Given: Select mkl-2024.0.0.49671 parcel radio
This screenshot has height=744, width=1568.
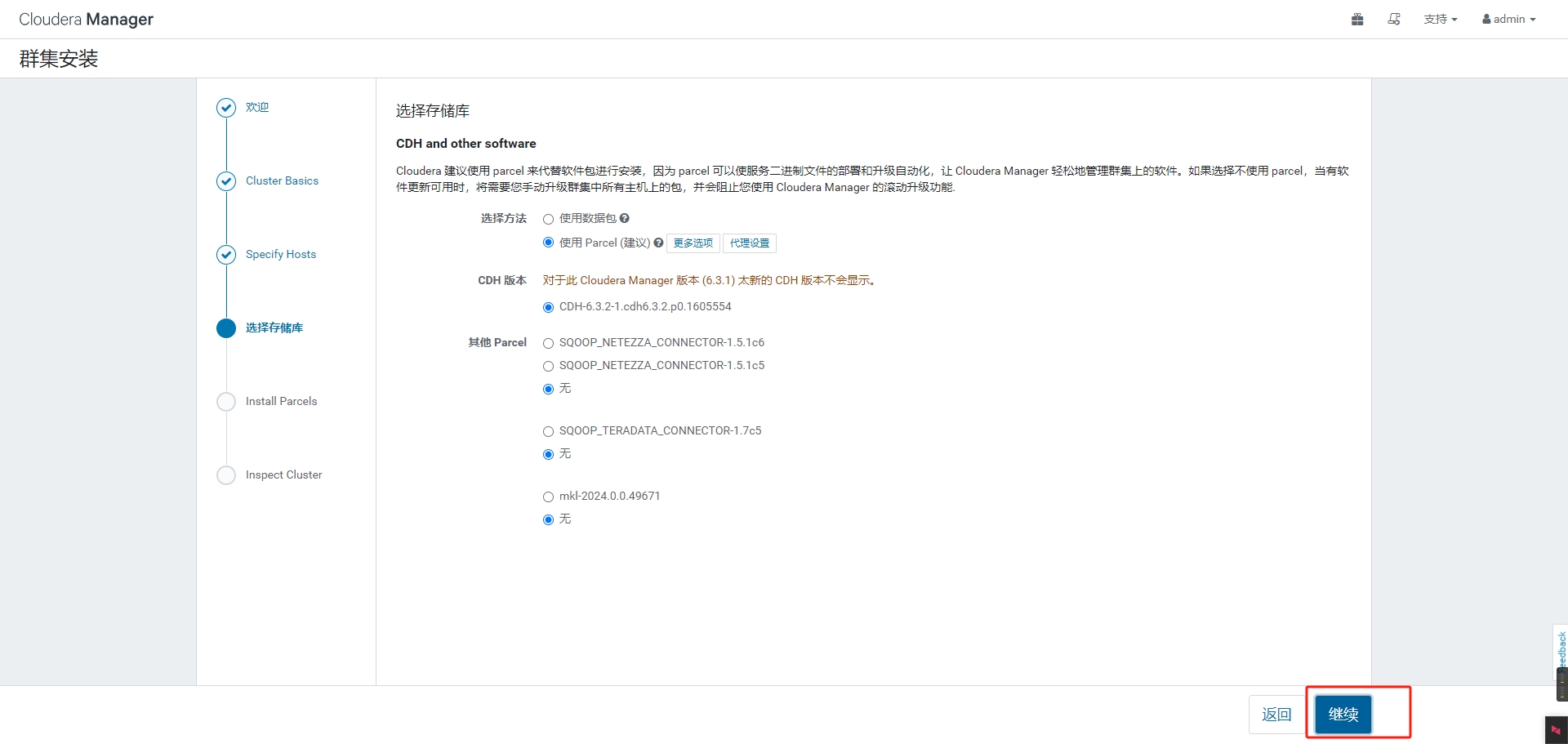Looking at the screenshot, I should 549,497.
